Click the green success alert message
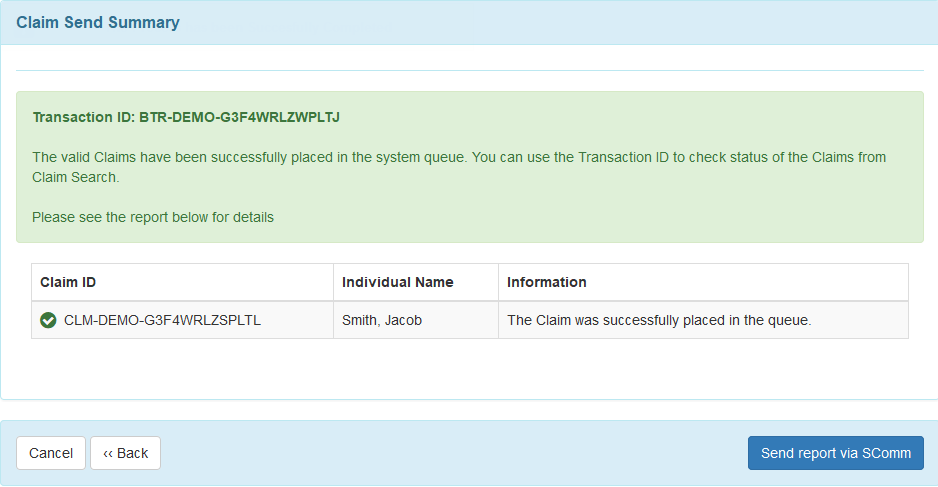938x487 pixels. (470, 167)
